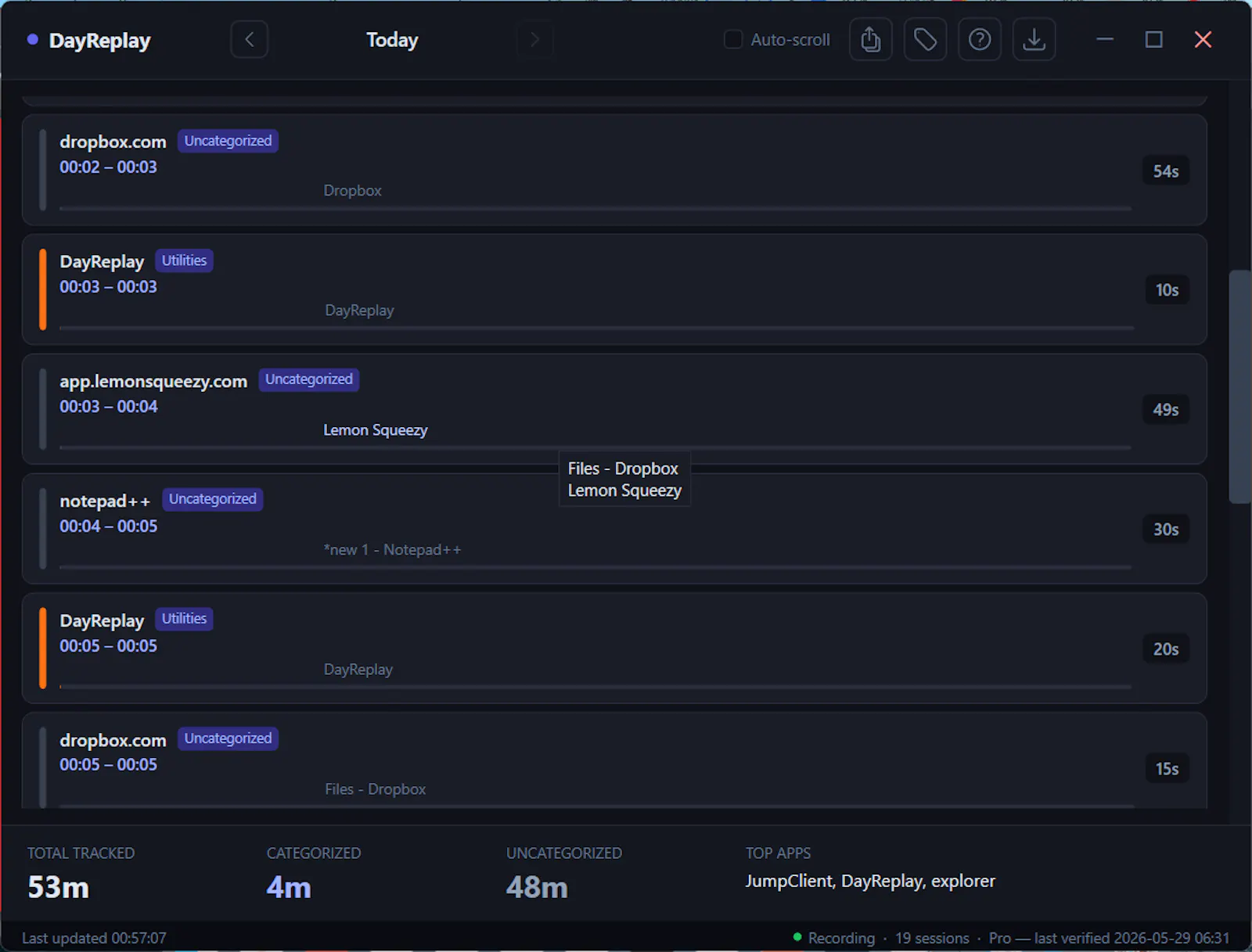Enable the Auto-scroll checkbox

pos(733,39)
